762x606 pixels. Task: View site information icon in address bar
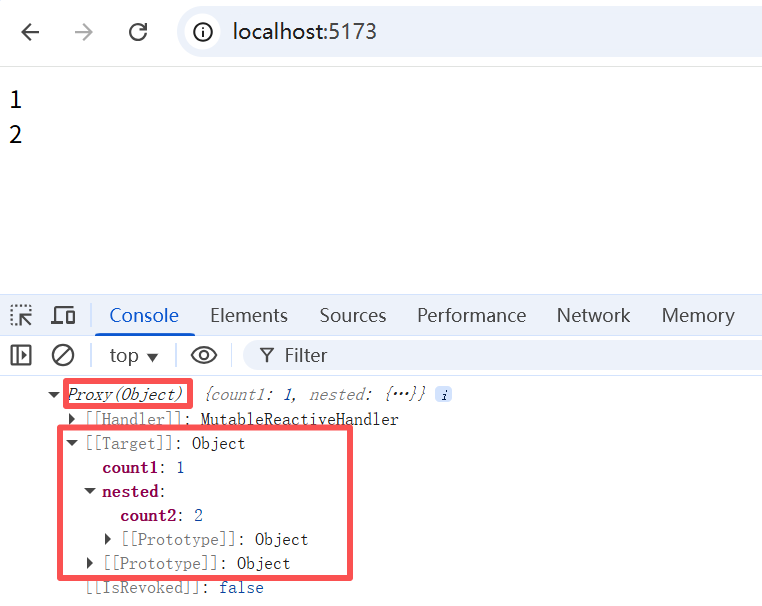pos(203,33)
